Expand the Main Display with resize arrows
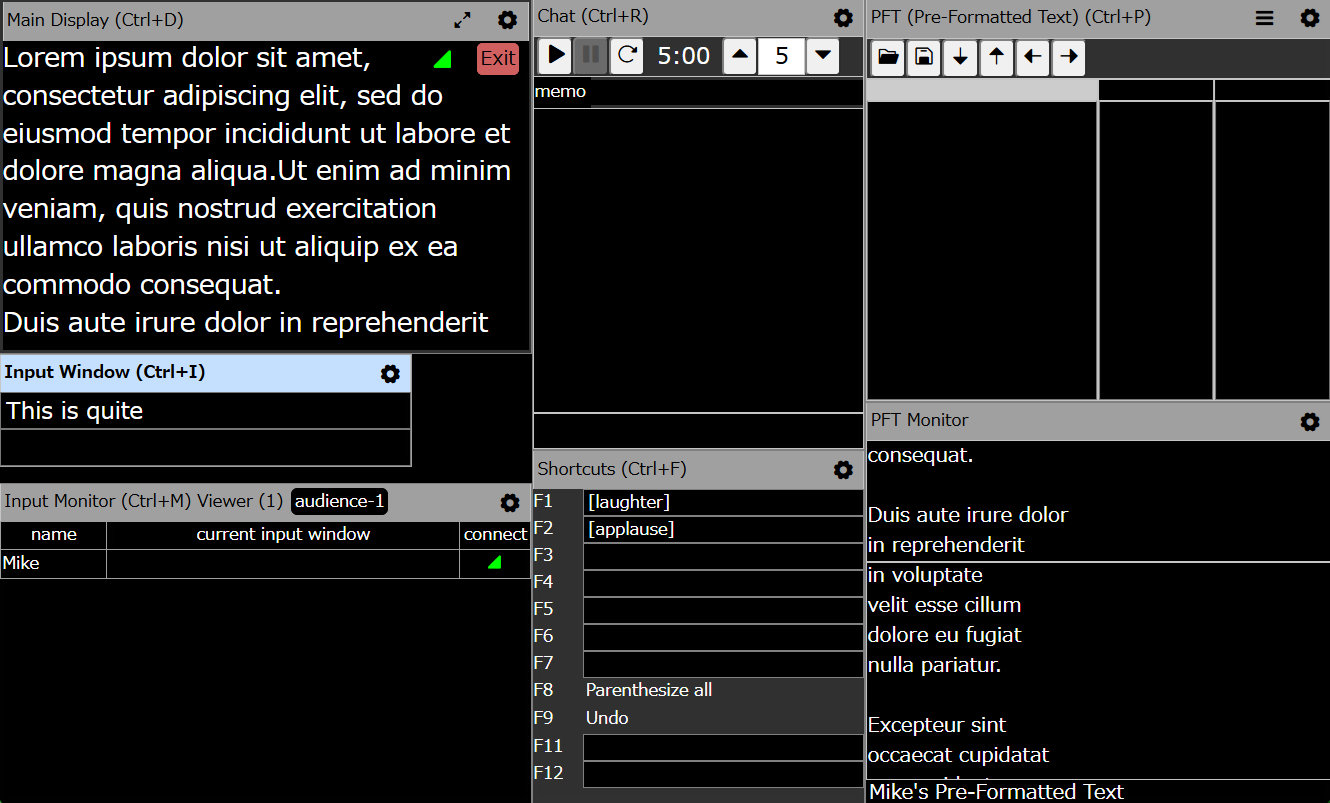 (x=462, y=19)
